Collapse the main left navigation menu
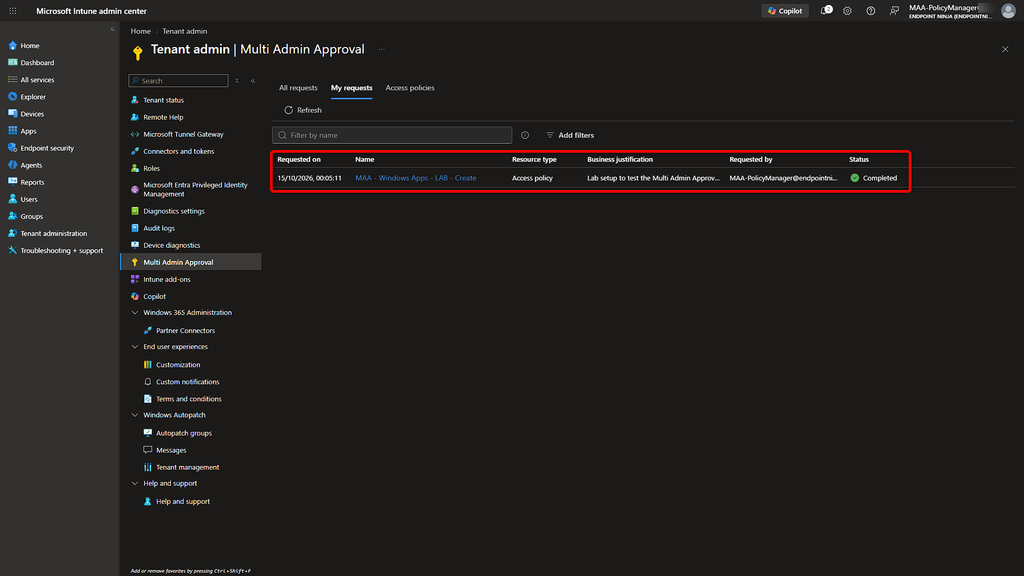This screenshot has width=1024, height=576. tap(112, 29)
